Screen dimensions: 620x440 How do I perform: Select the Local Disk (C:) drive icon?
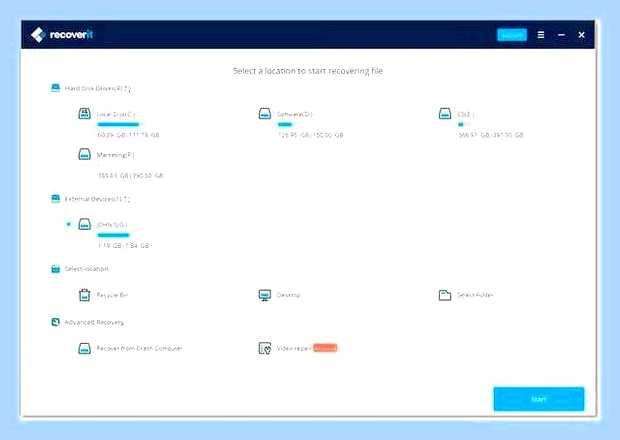point(84,113)
